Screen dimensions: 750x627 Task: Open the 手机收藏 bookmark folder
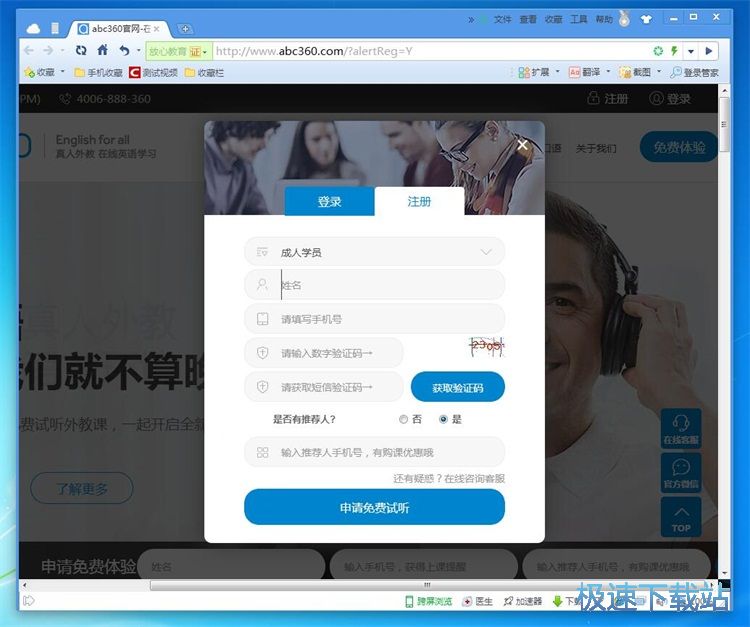coord(99,73)
